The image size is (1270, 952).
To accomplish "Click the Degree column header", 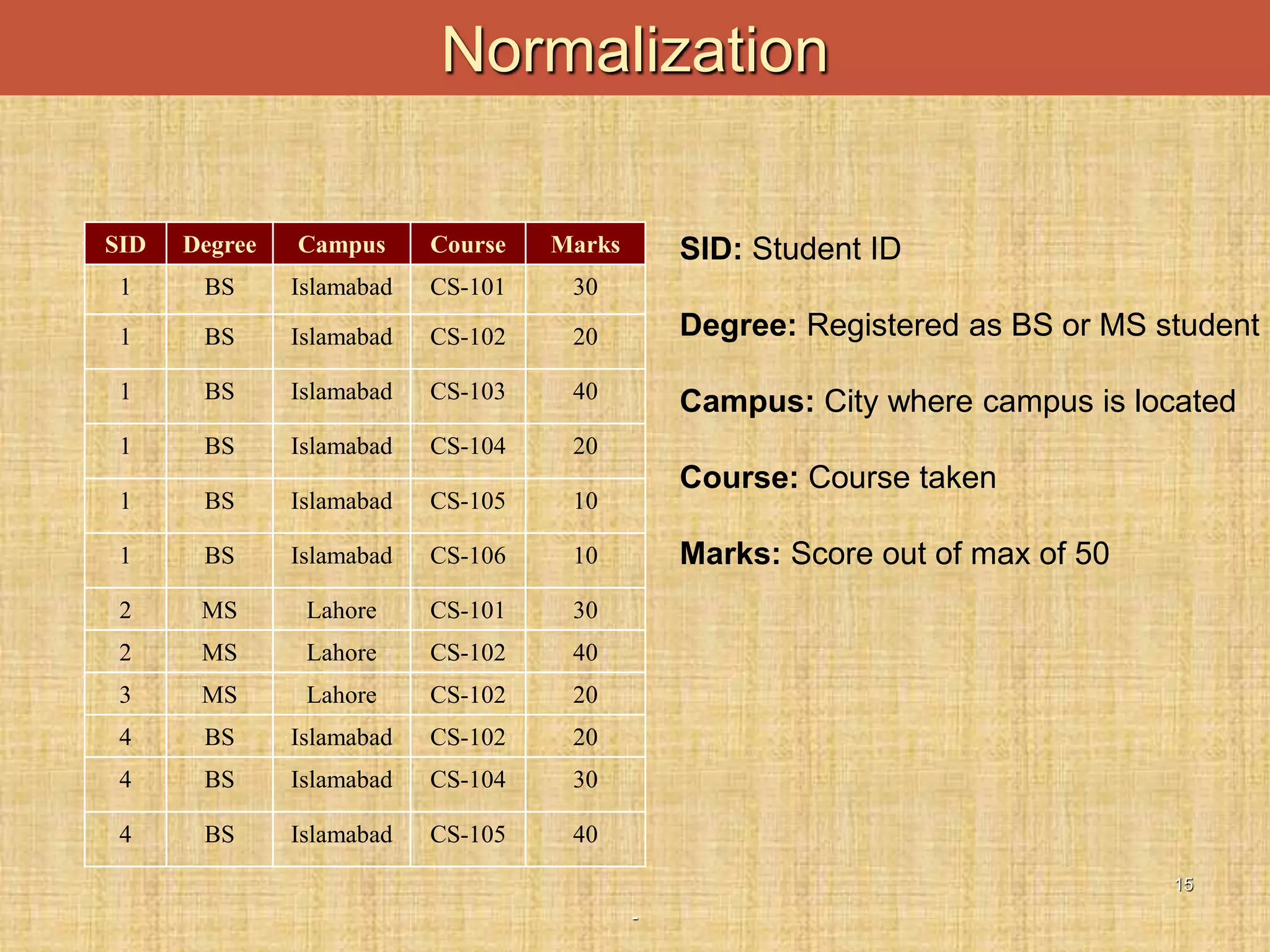I will point(220,244).
